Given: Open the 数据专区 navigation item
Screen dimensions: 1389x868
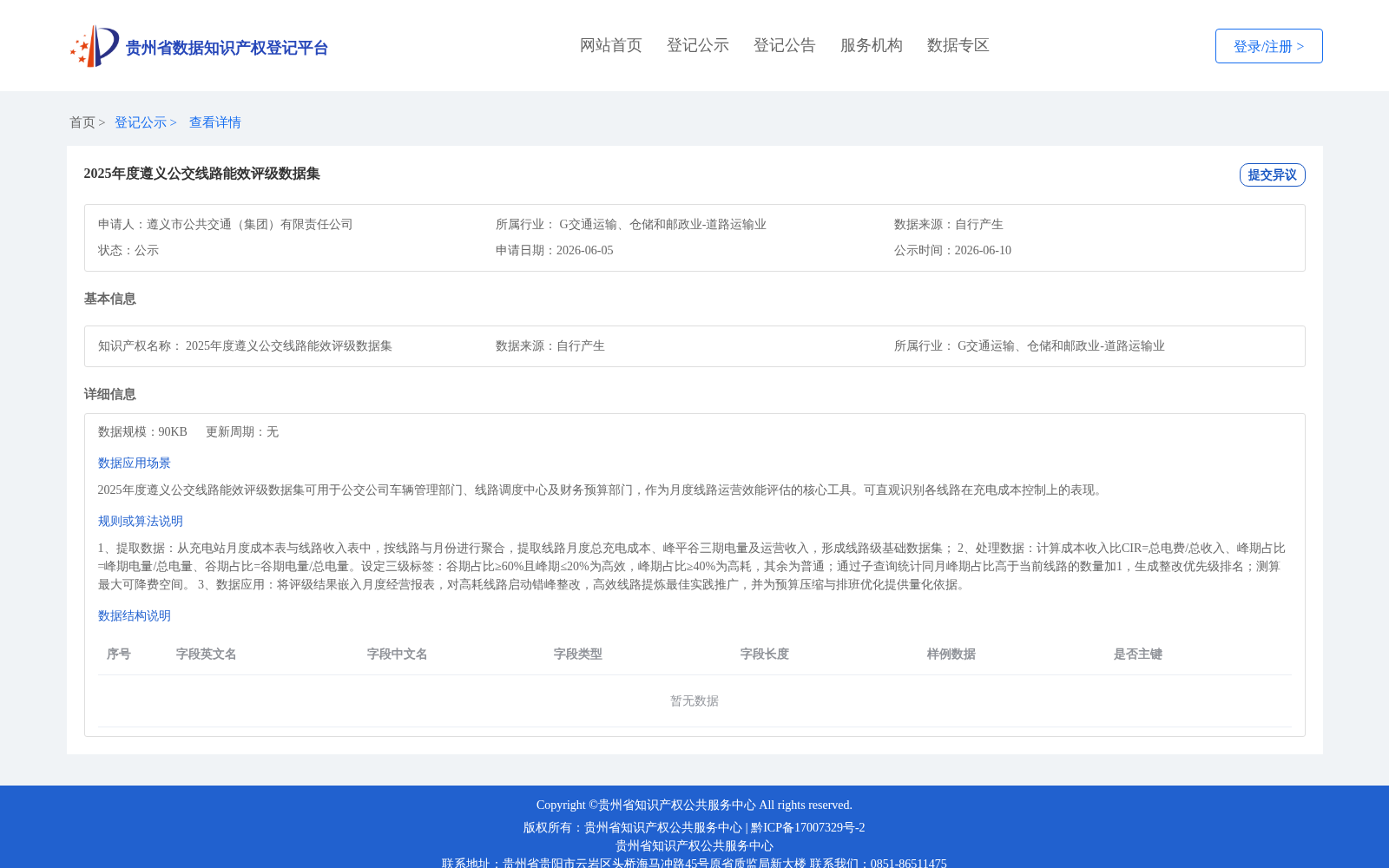Looking at the screenshot, I should (958, 45).
